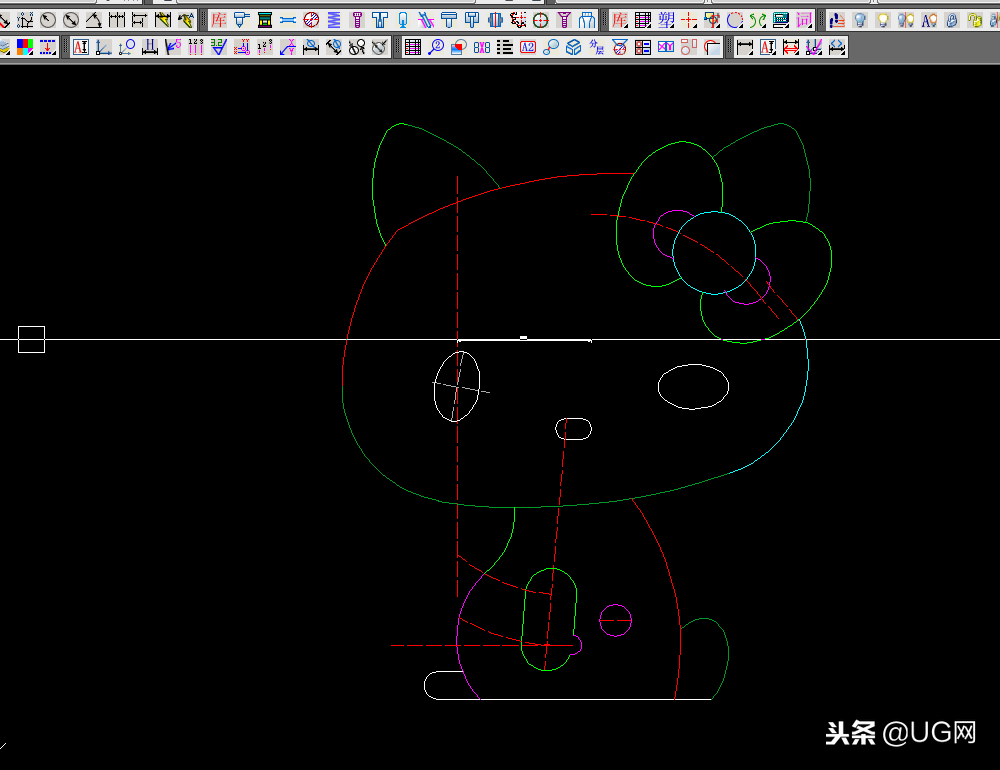
Task: Open the linear dimension dropdown in last toolbar
Action: [x=744, y=47]
